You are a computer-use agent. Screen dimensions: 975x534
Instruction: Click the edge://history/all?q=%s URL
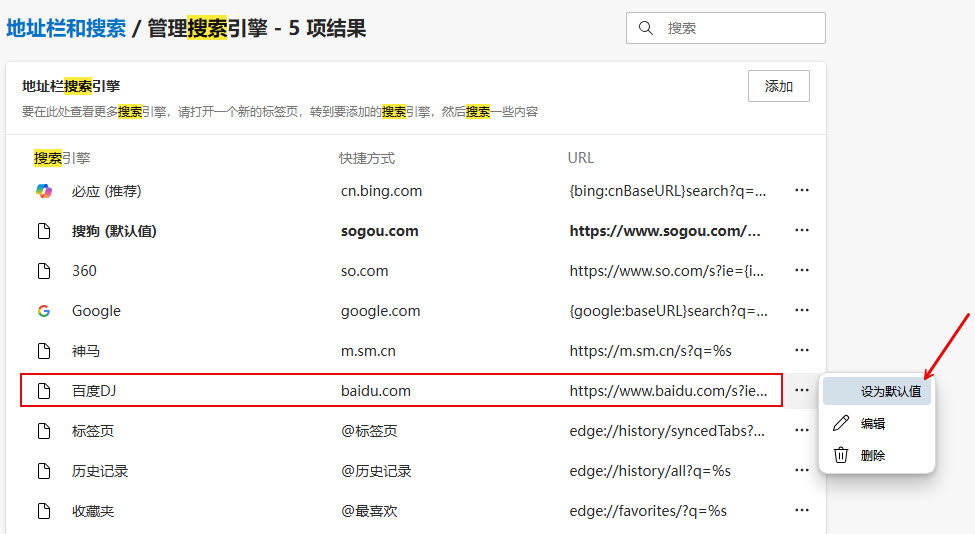pos(650,471)
